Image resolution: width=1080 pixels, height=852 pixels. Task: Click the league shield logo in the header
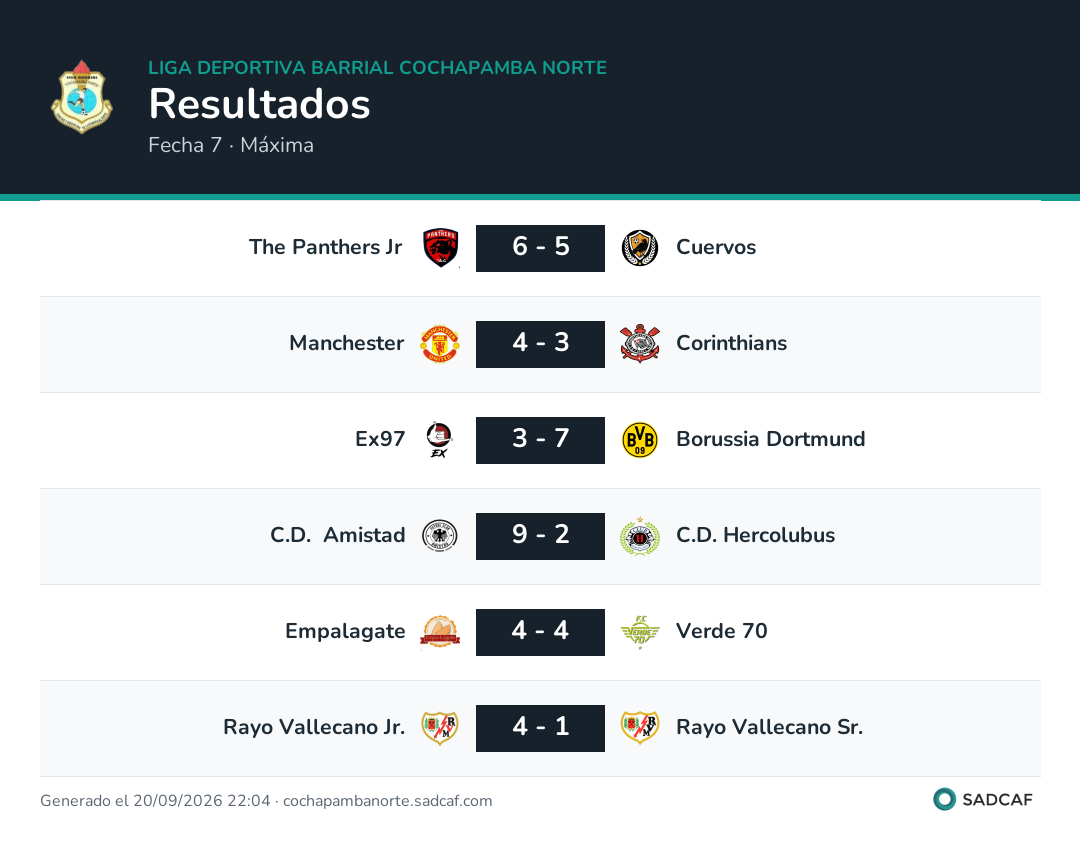tap(82, 97)
